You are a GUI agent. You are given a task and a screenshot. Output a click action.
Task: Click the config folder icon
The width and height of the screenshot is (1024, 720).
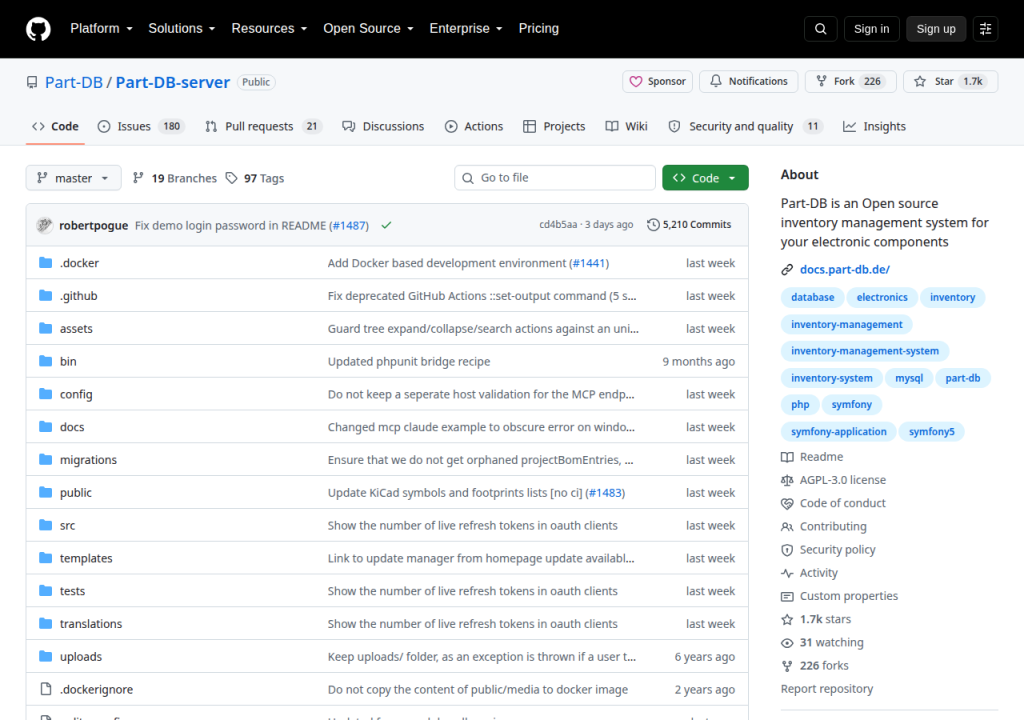(45, 394)
